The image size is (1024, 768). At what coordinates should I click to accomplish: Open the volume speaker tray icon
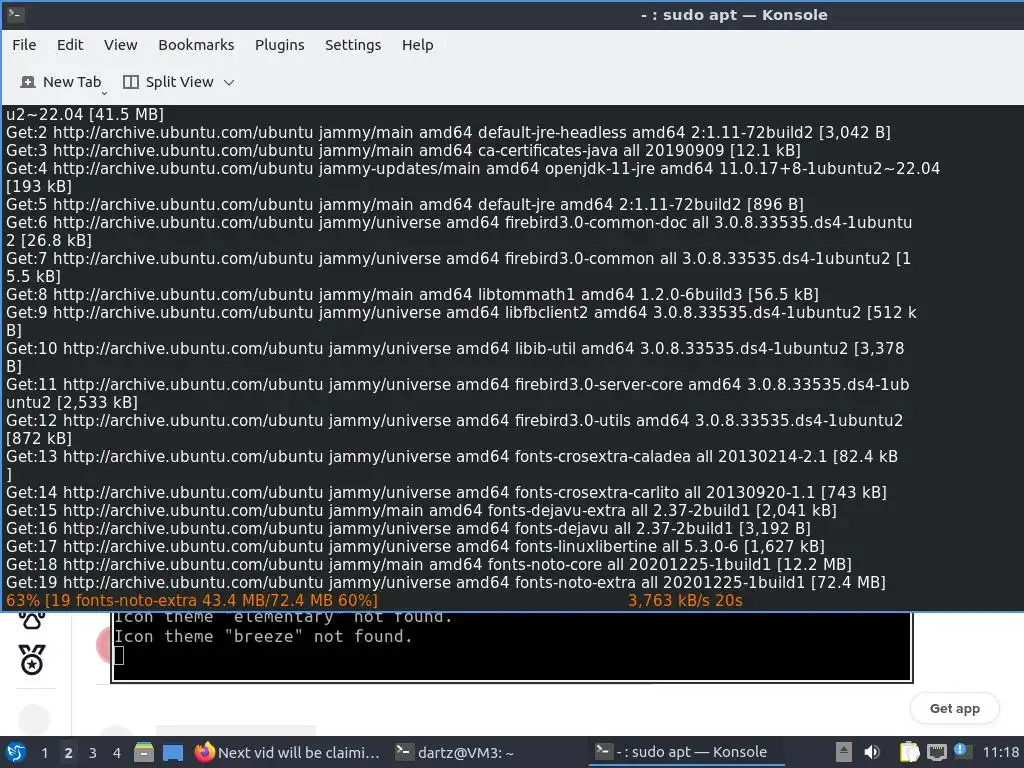872,752
